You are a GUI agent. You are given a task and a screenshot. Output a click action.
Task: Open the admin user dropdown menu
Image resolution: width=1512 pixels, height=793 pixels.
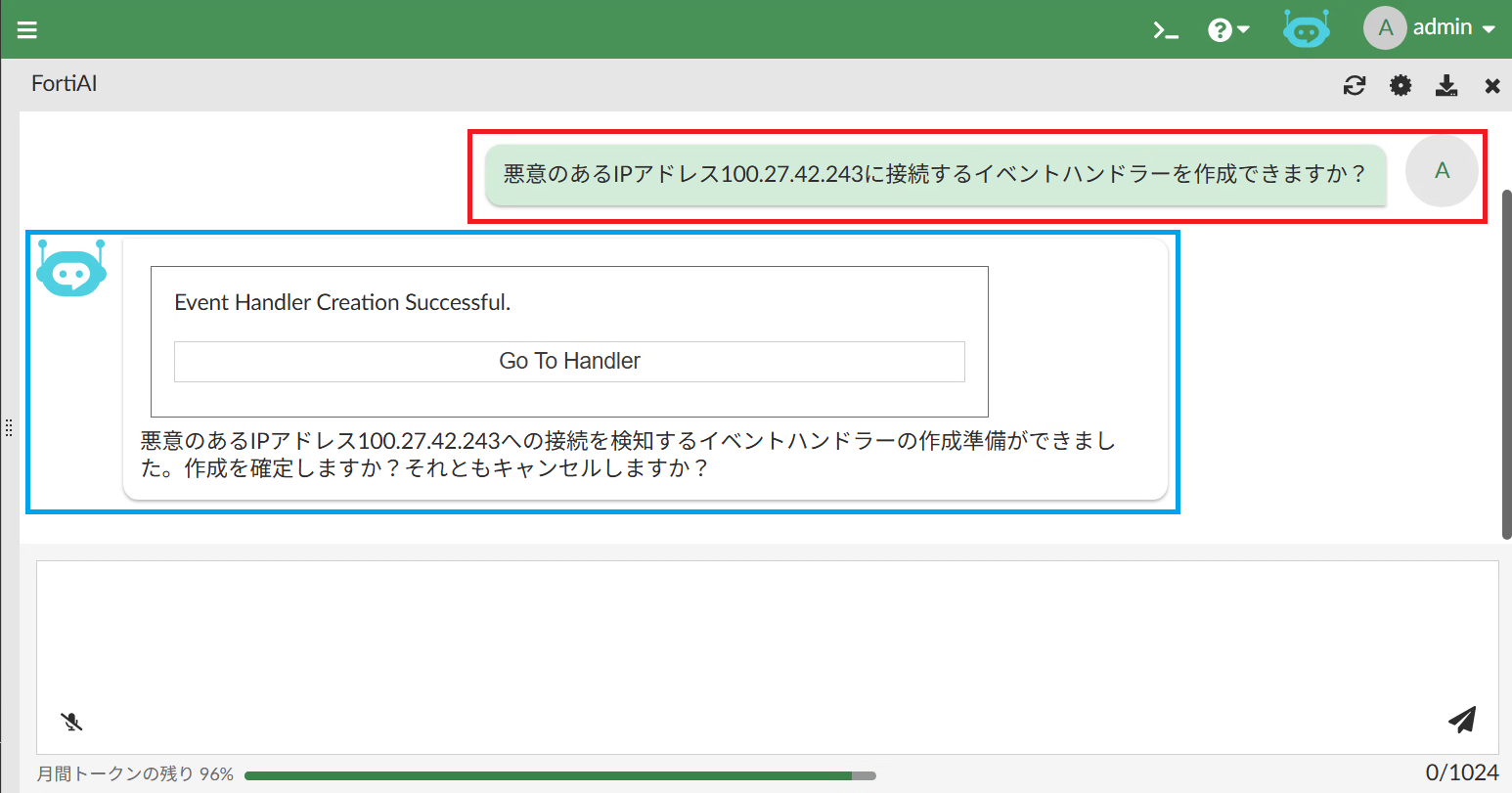(1453, 28)
